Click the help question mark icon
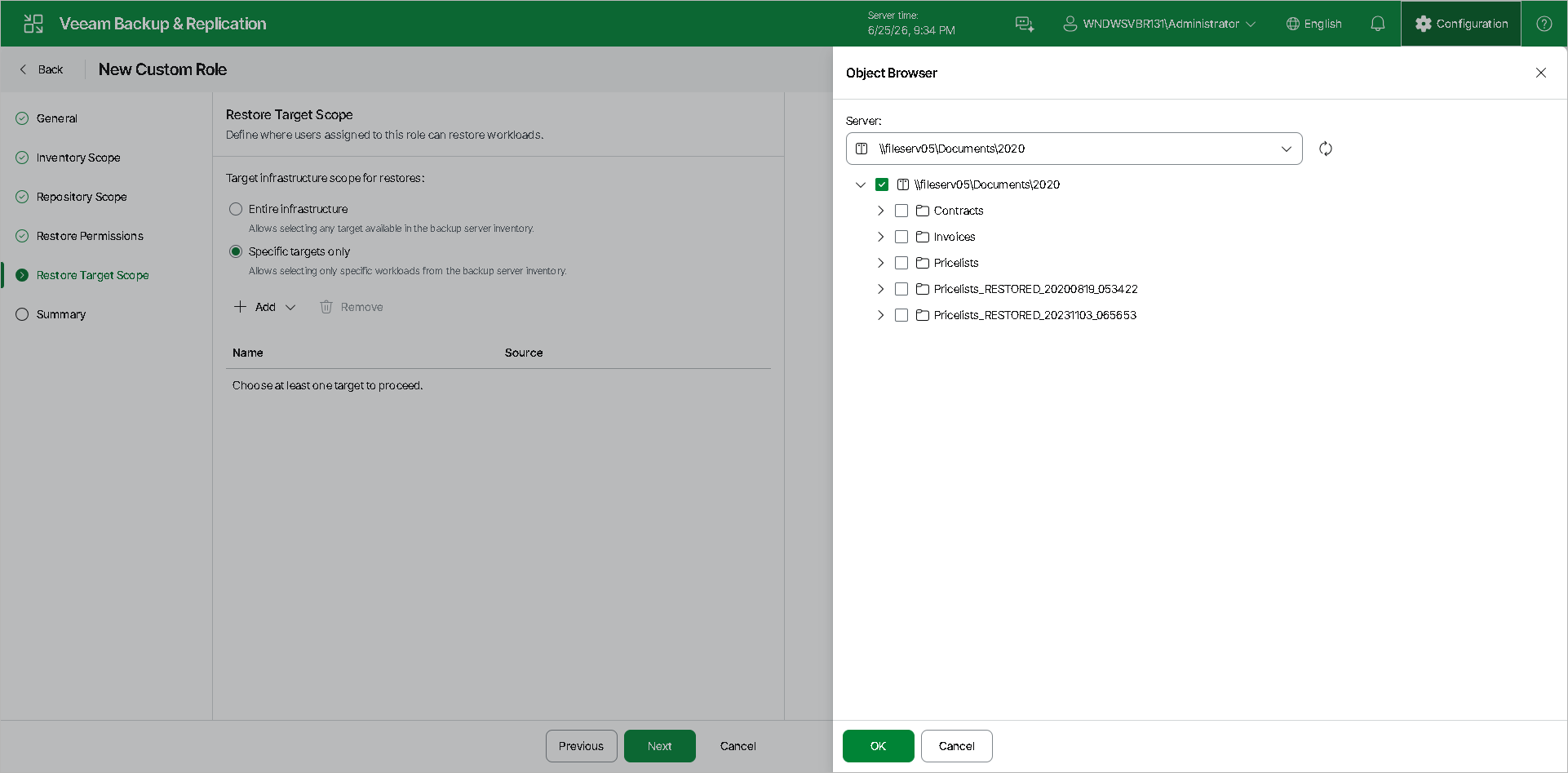This screenshot has height=773, width=1568. click(1544, 24)
